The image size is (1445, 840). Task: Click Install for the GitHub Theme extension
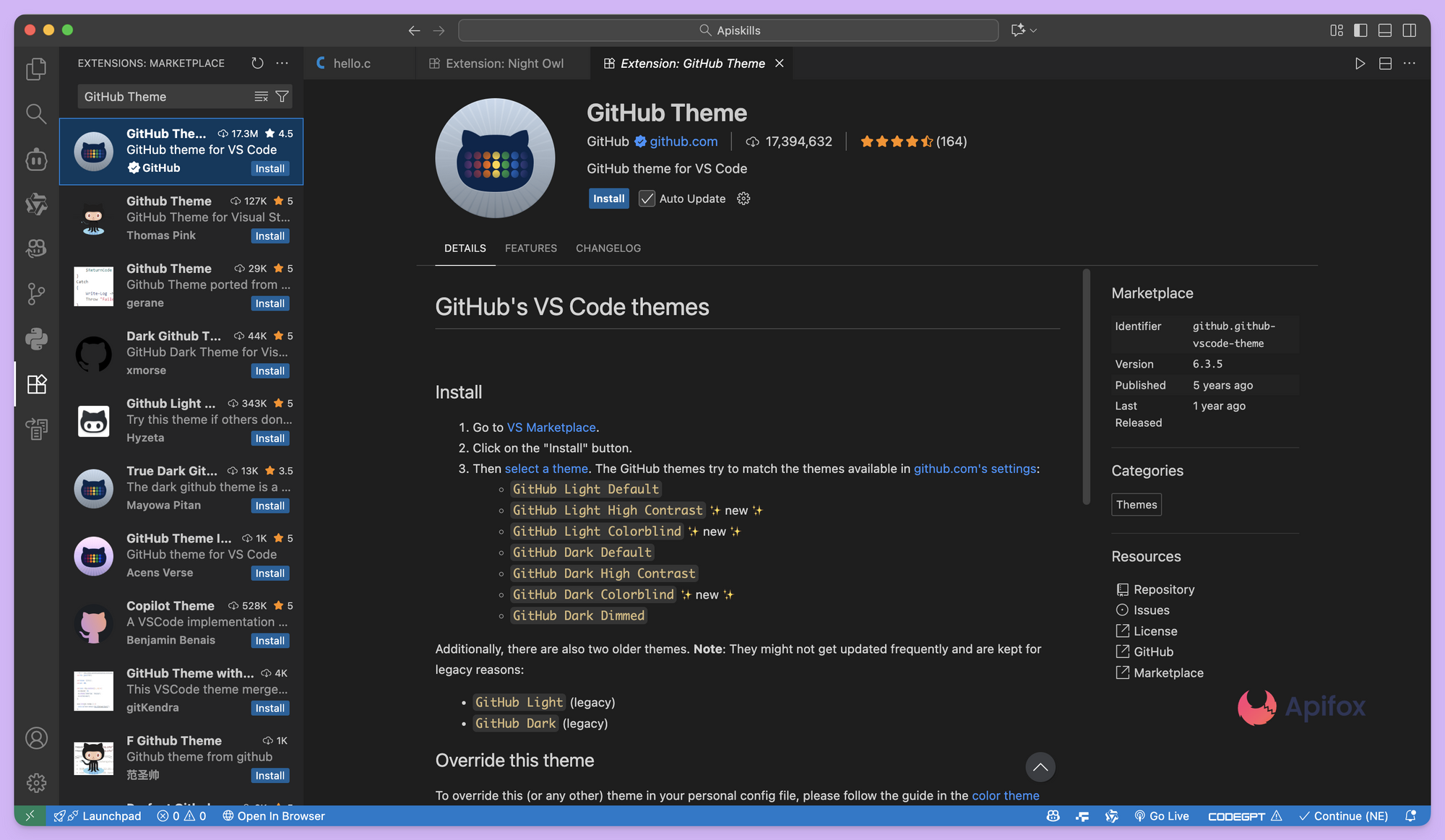pyautogui.click(x=608, y=199)
